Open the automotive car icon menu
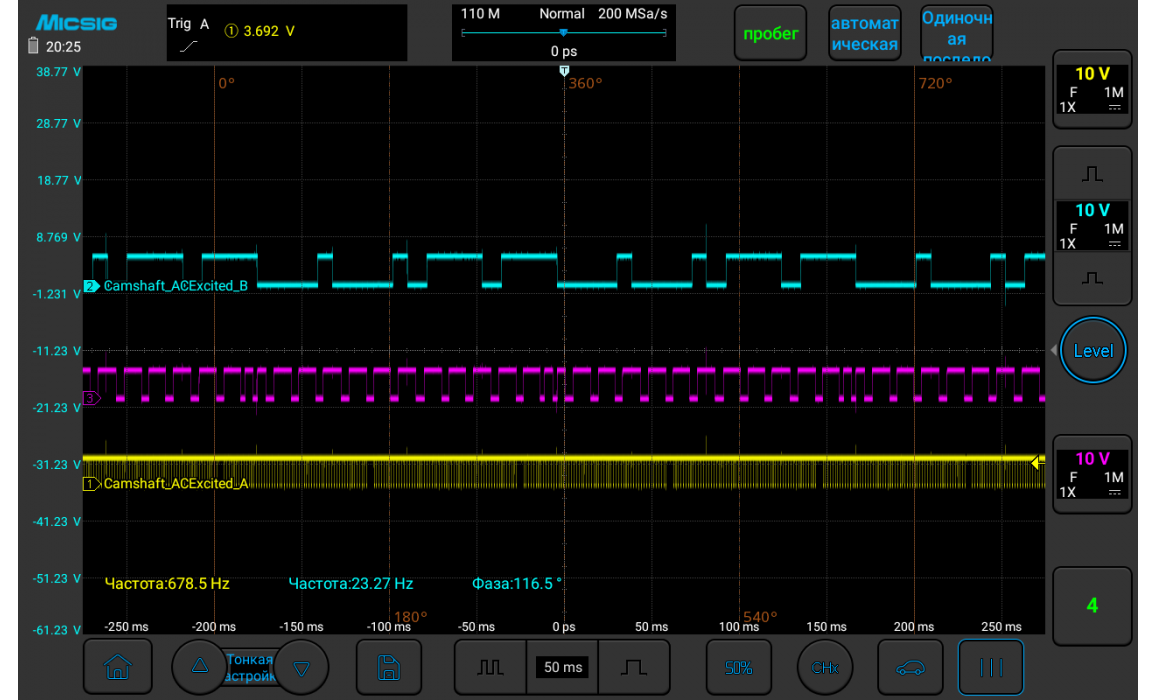This screenshot has height=700, width=1156. pos(910,667)
